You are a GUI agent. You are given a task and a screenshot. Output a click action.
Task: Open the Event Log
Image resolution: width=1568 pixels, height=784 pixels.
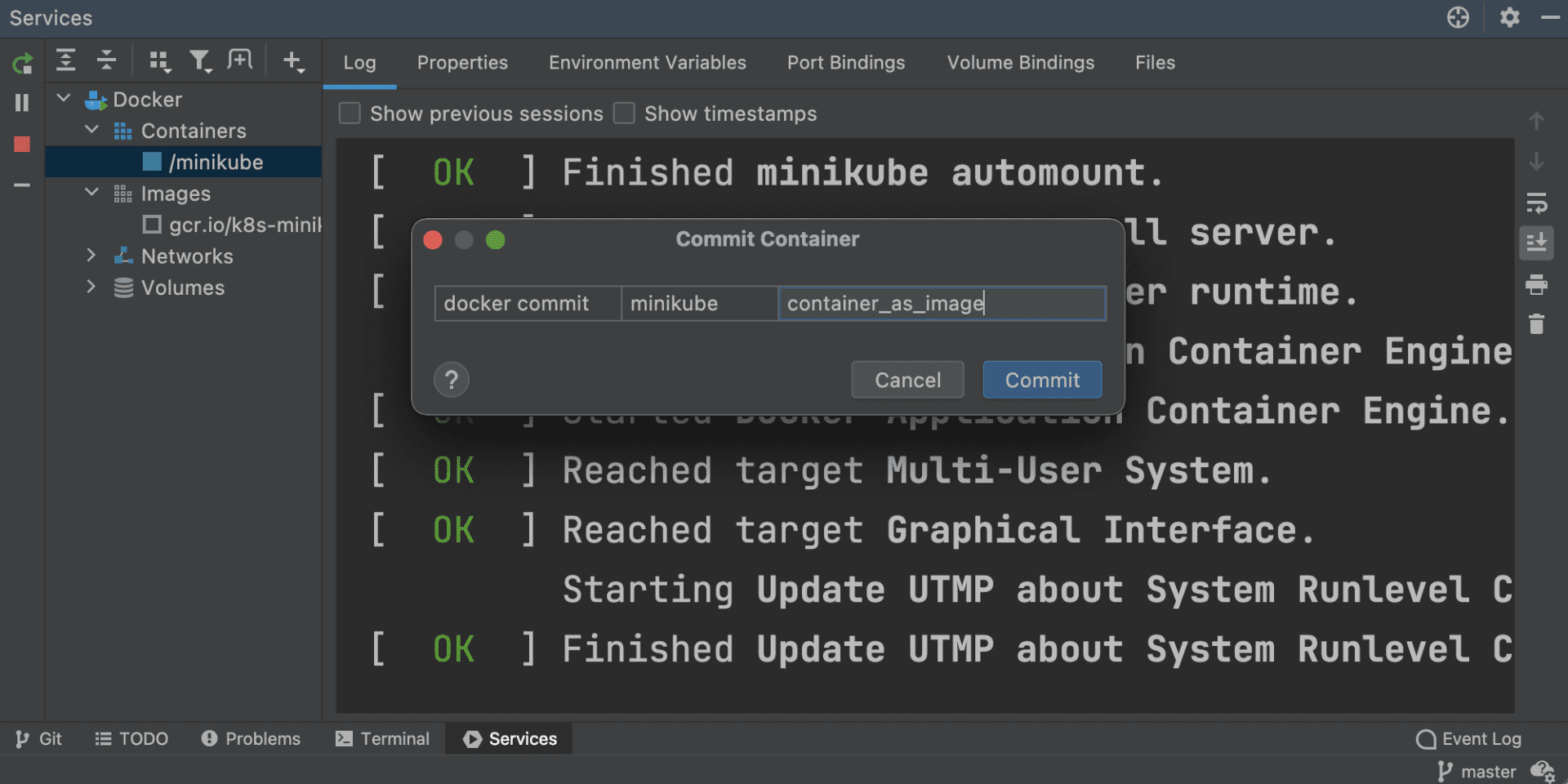point(1468,739)
